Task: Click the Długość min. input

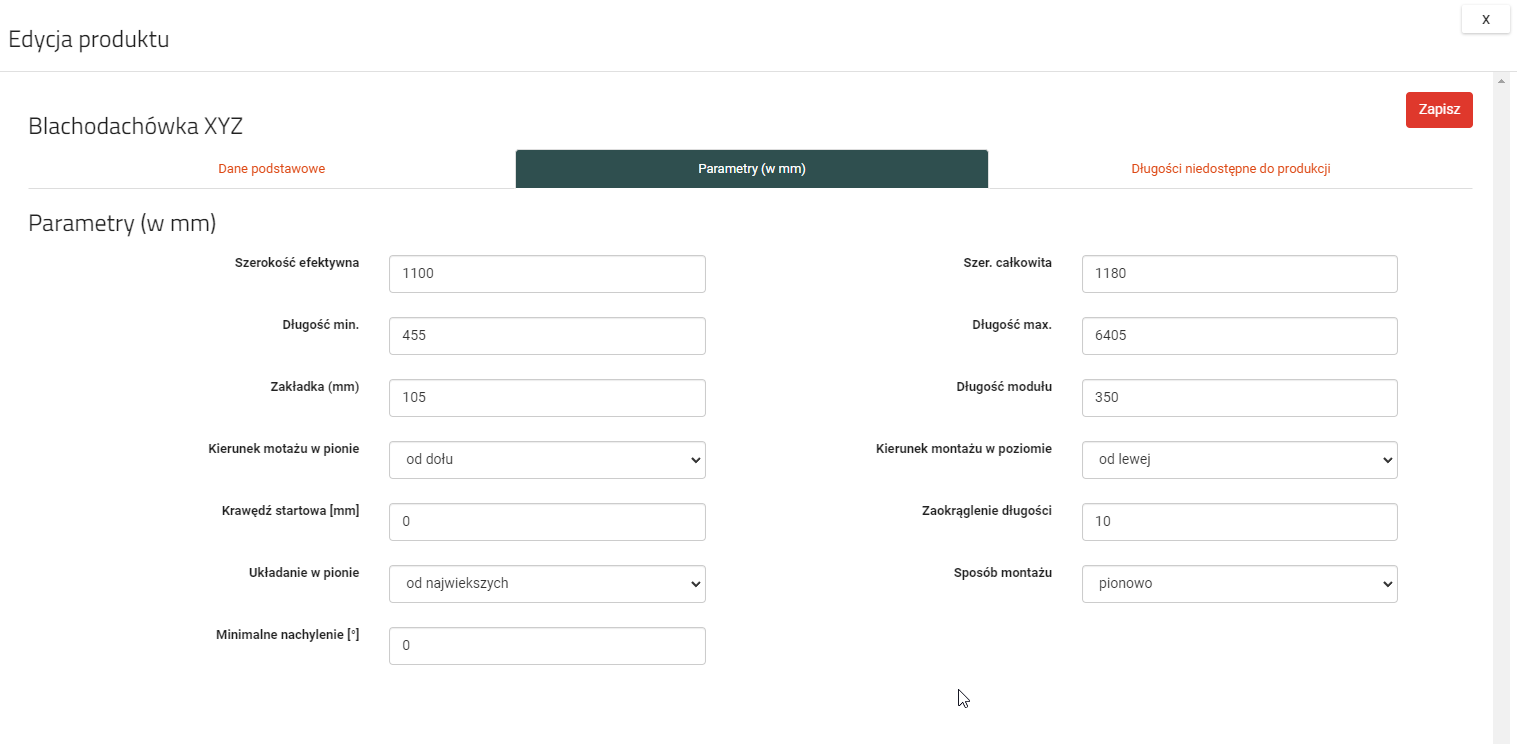Action: pyautogui.click(x=547, y=336)
